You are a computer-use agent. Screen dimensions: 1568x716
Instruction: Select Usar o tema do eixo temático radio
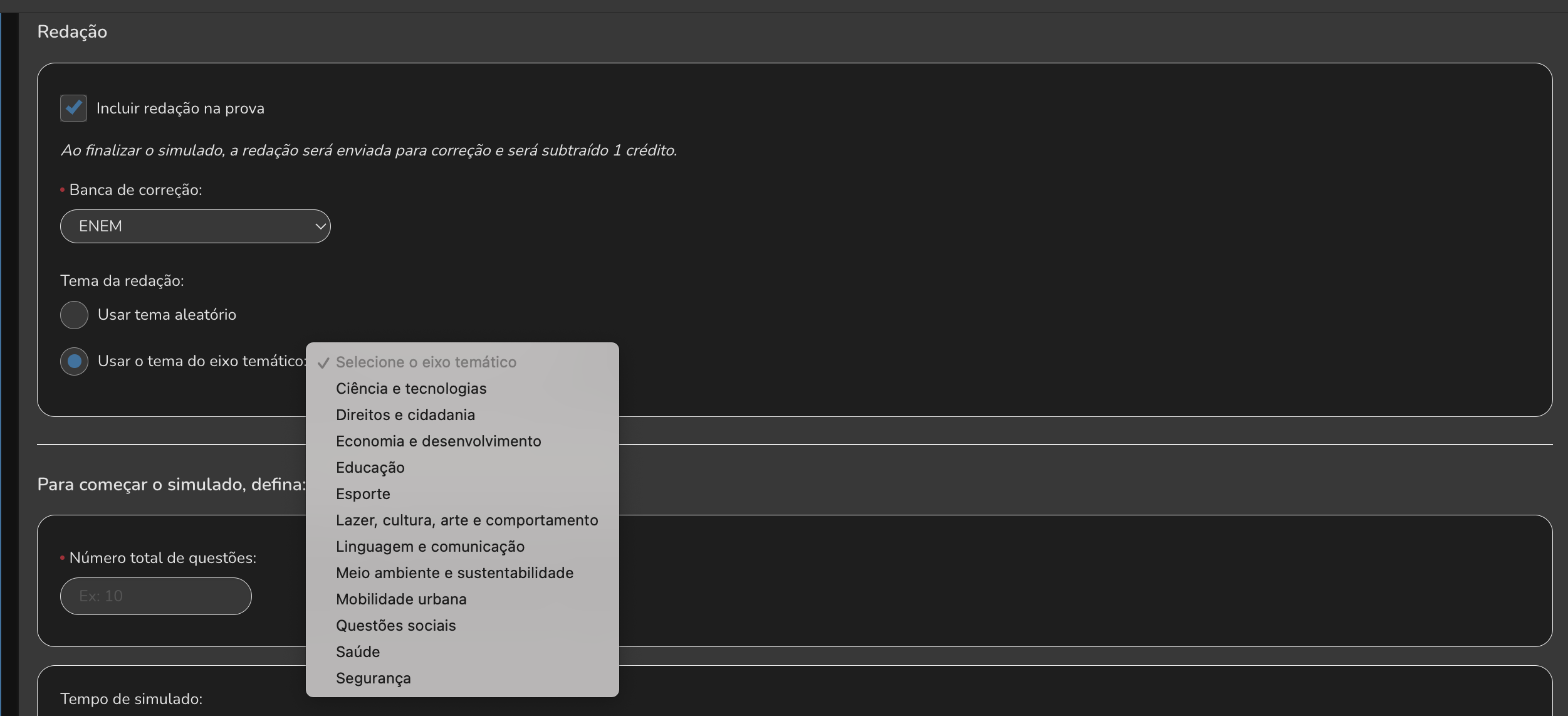74,361
